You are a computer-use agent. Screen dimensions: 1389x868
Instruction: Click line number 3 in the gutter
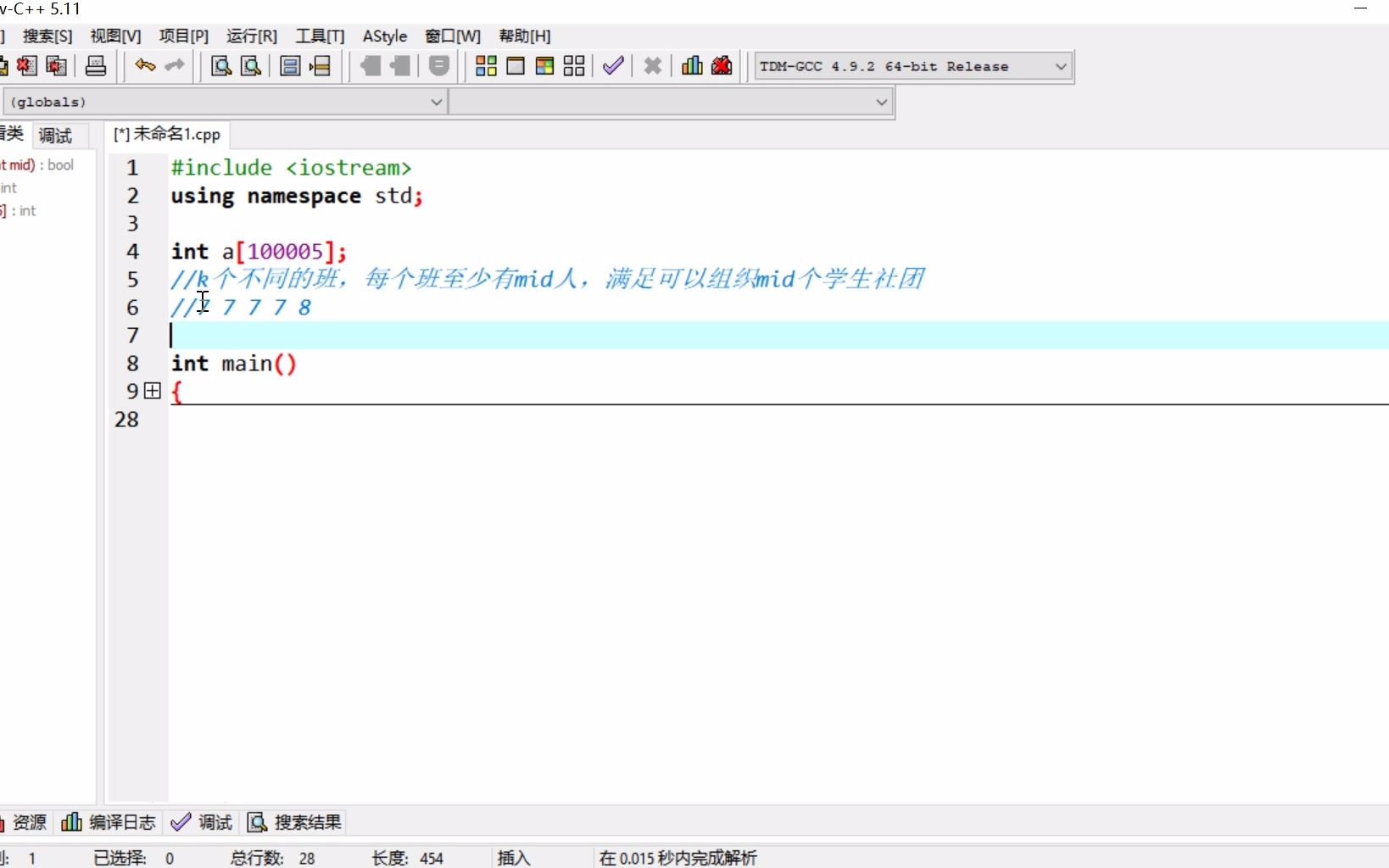point(132,224)
